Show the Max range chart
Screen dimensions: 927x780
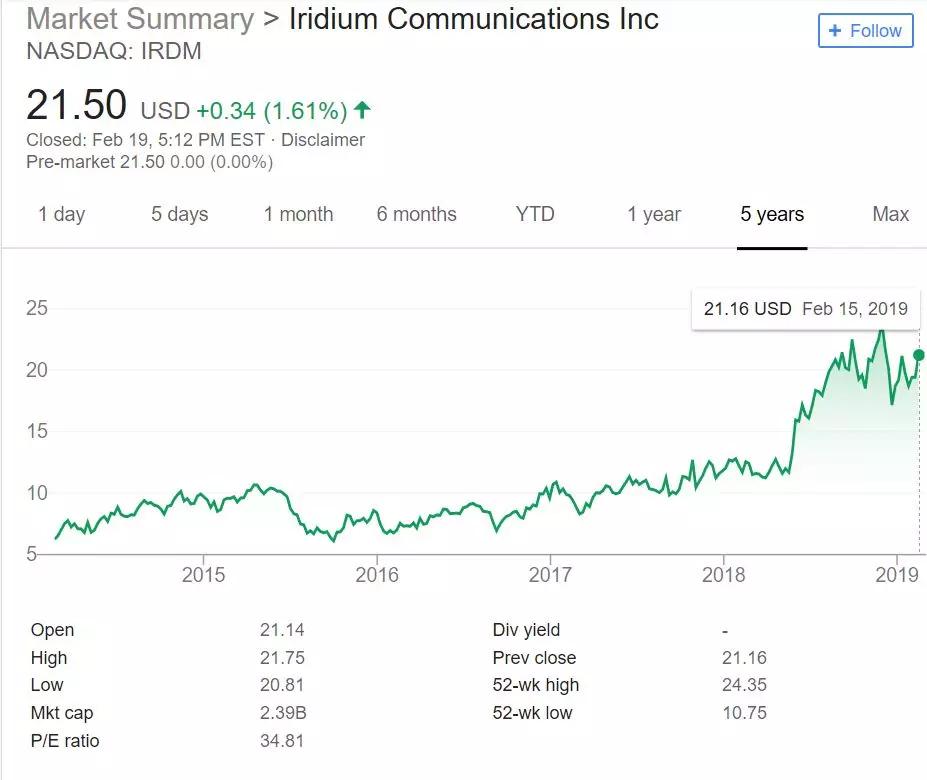(890, 214)
